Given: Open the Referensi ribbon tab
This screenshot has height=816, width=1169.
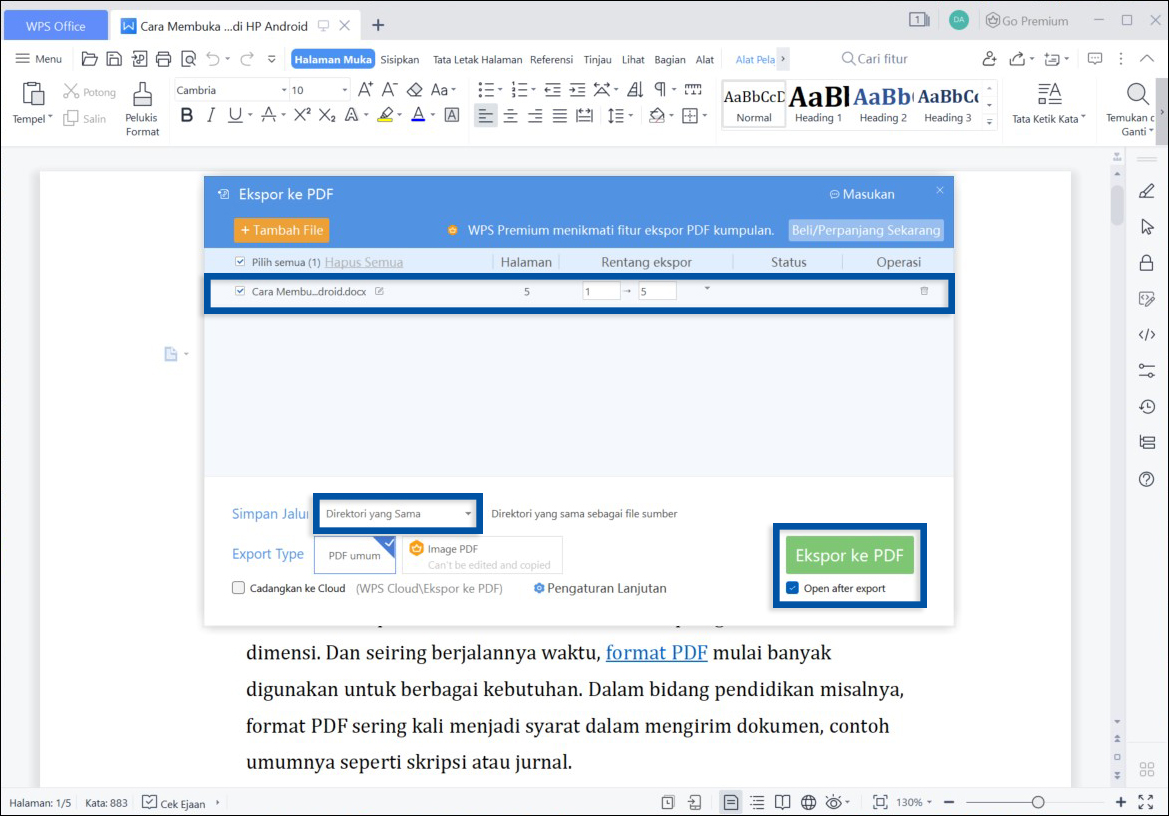Looking at the screenshot, I should point(551,59).
